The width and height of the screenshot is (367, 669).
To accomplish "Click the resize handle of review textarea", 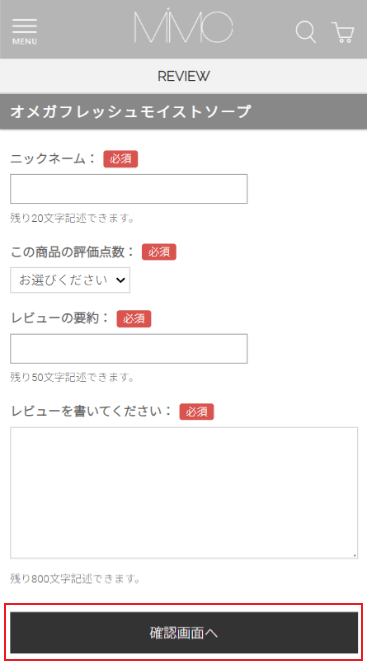I will (x=355, y=556).
